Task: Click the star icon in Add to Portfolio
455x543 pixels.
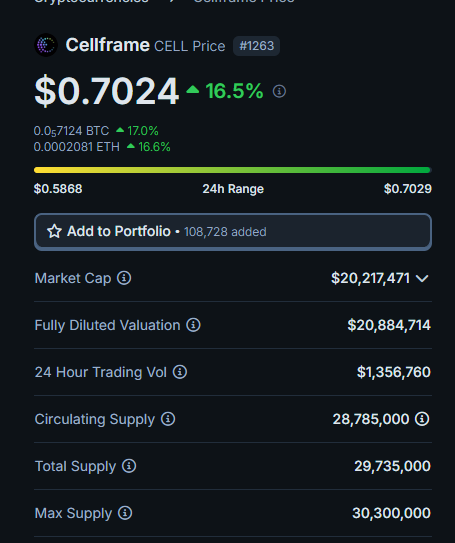Action: click(x=54, y=231)
